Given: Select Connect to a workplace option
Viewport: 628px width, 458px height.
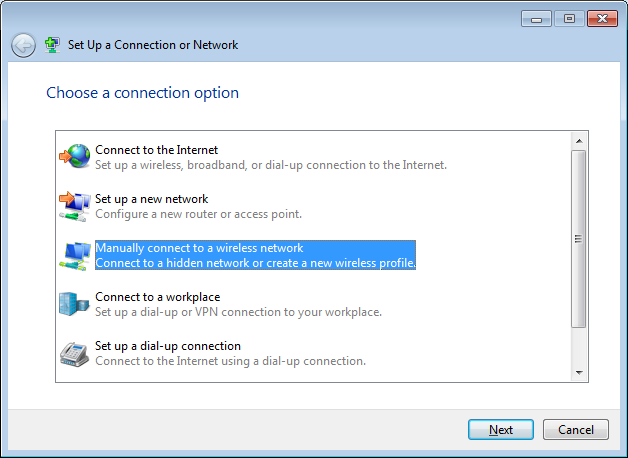Looking at the screenshot, I should coord(238,304).
